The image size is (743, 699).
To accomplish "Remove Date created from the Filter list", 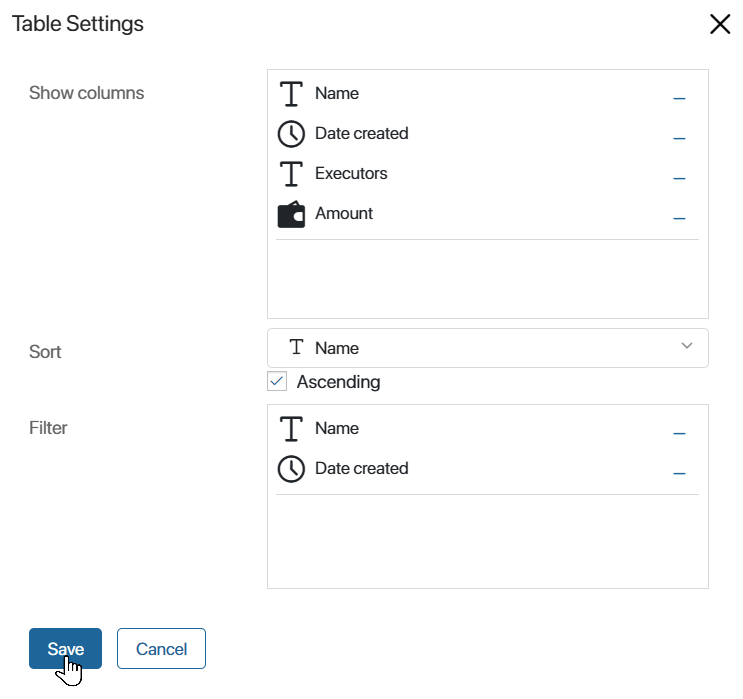I will coord(679,473).
